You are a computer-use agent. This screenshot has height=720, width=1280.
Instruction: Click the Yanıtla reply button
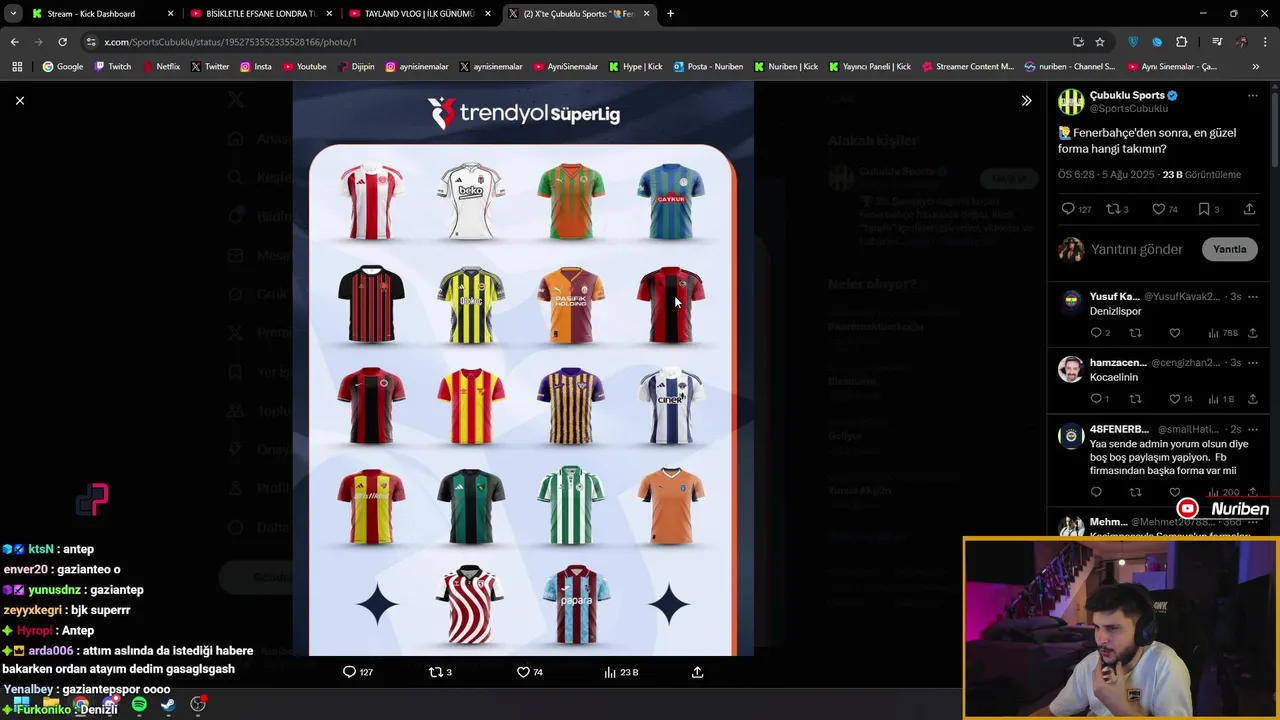[x=1229, y=249]
